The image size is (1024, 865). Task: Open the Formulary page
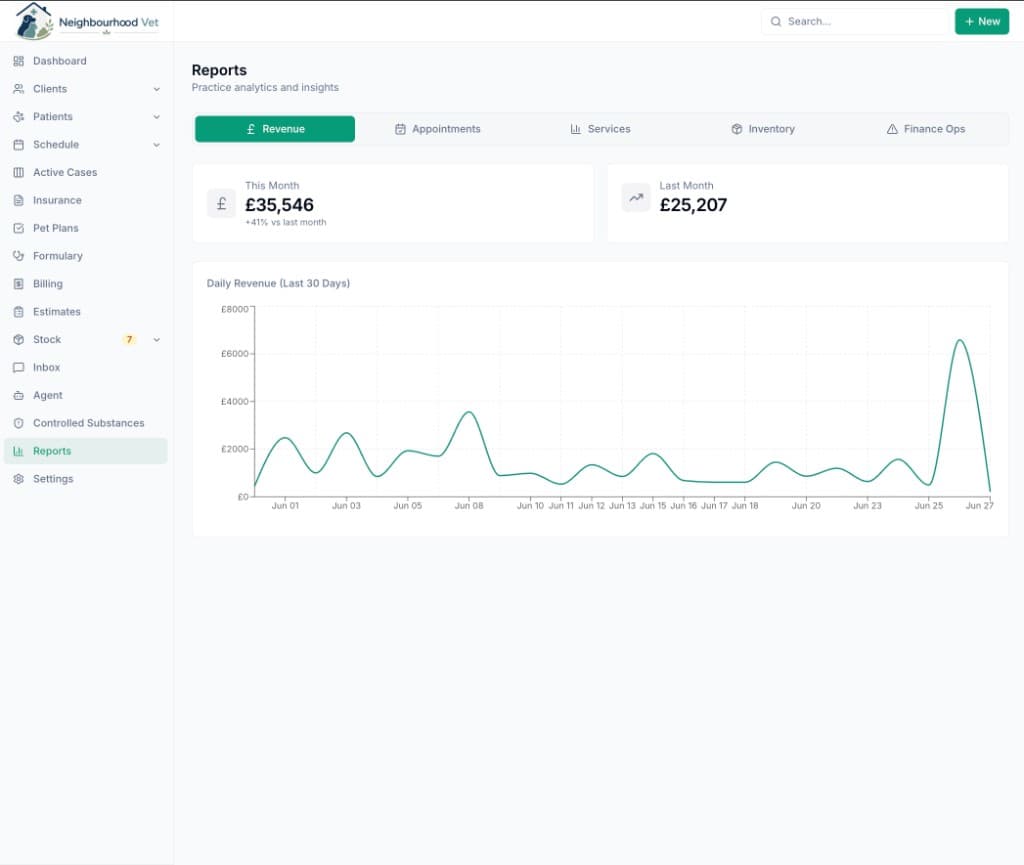[86, 256]
